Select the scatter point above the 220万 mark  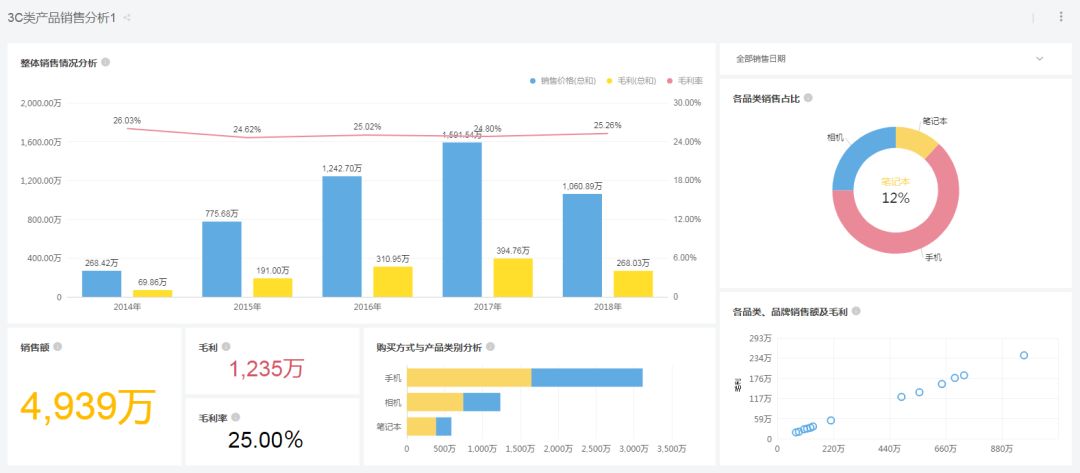[x=831, y=420]
